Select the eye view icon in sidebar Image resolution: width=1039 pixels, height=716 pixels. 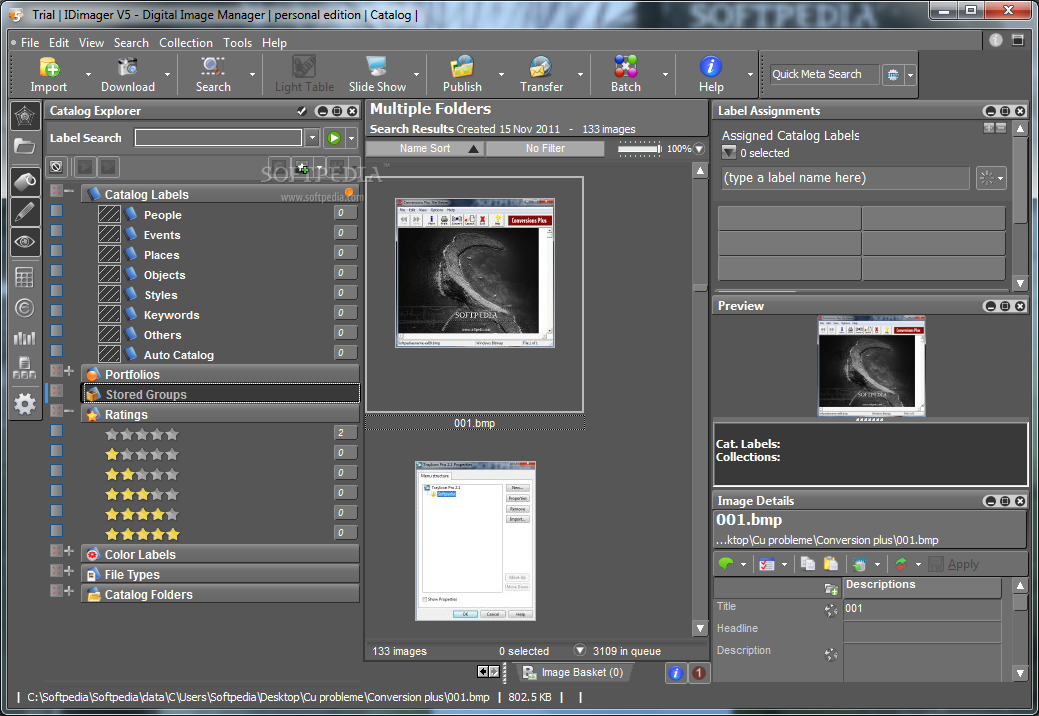25,242
